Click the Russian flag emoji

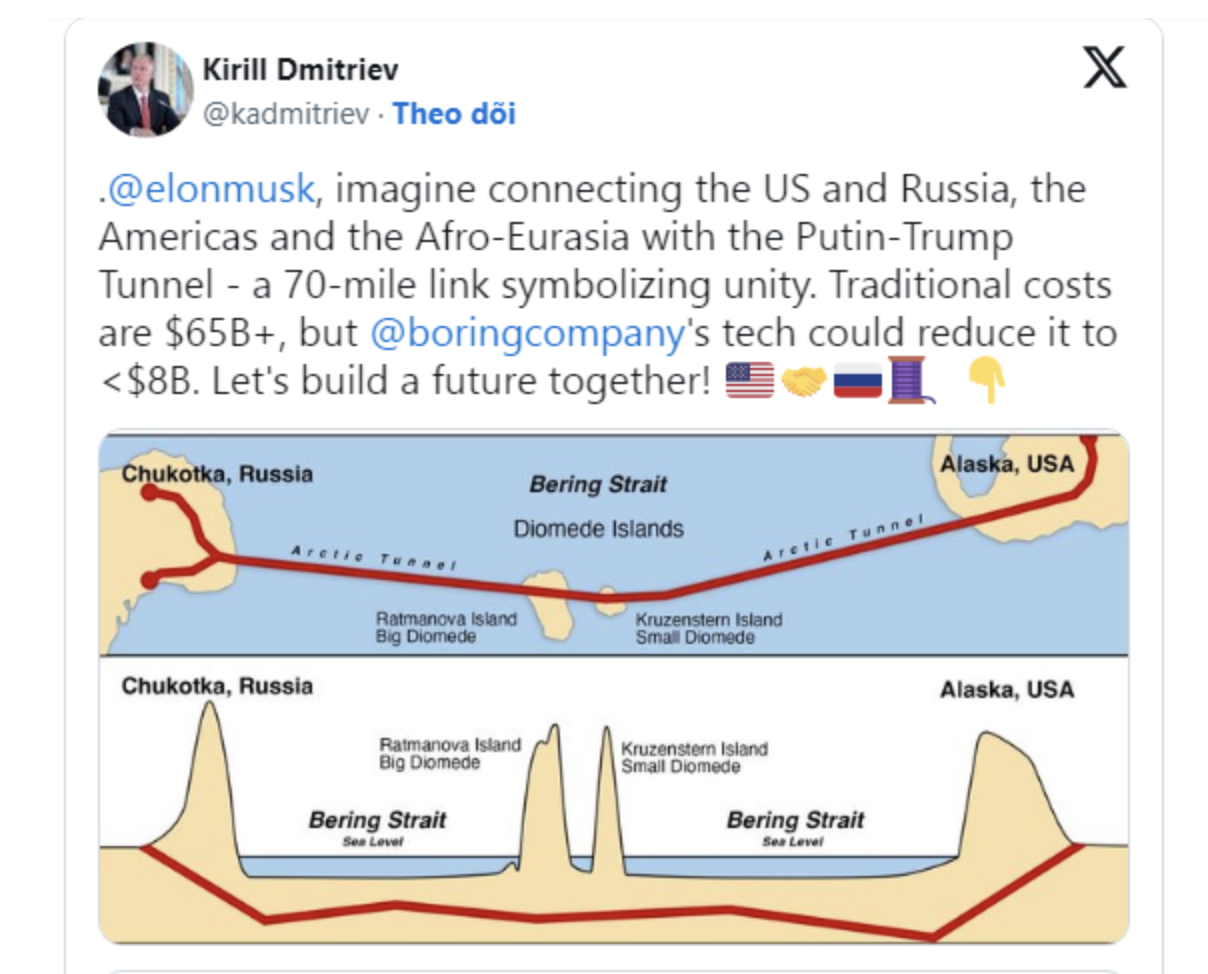[x=857, y=380]
